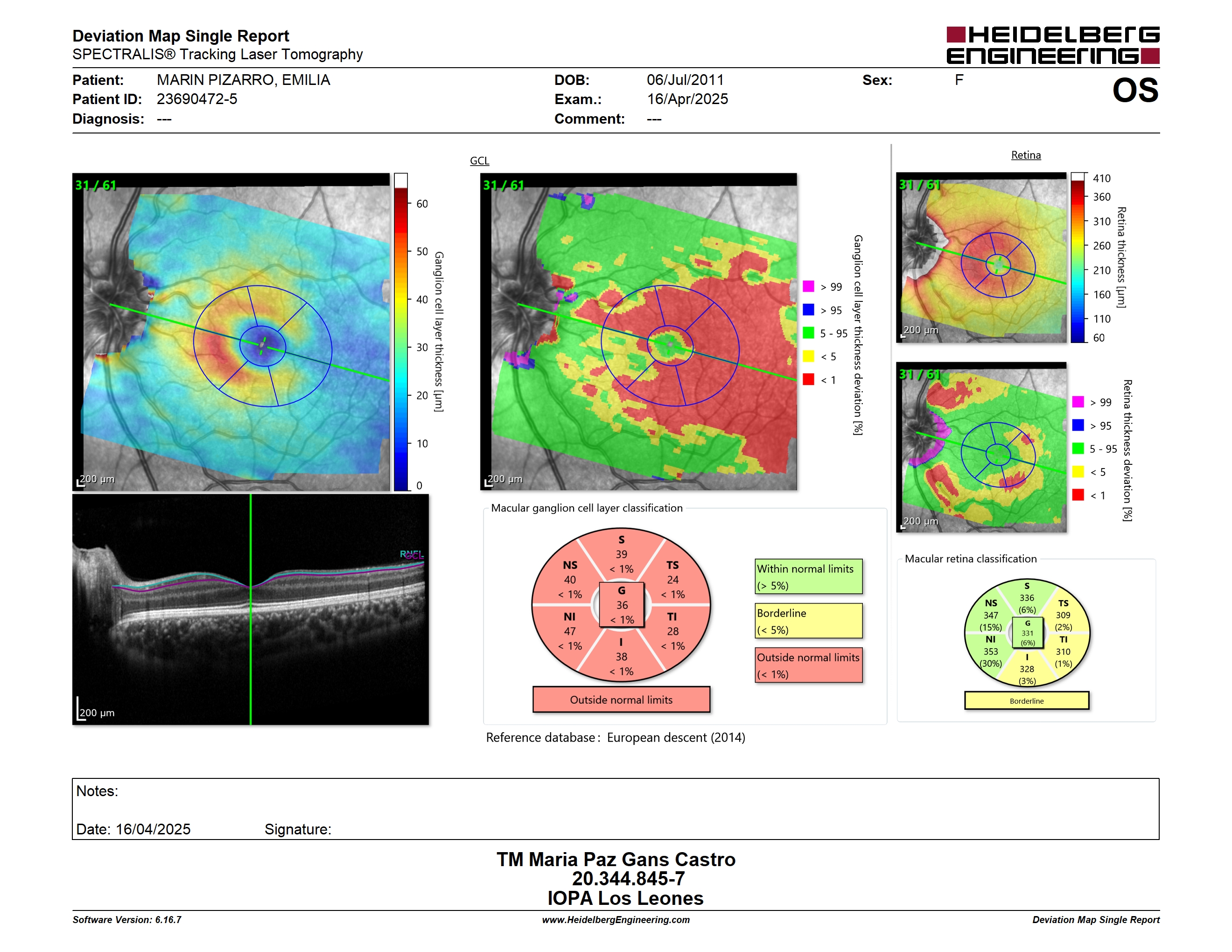Select the TS sector value 24 in GCL chart
The height and width of the screenshot is (952, 1232).
click(672, 580)
